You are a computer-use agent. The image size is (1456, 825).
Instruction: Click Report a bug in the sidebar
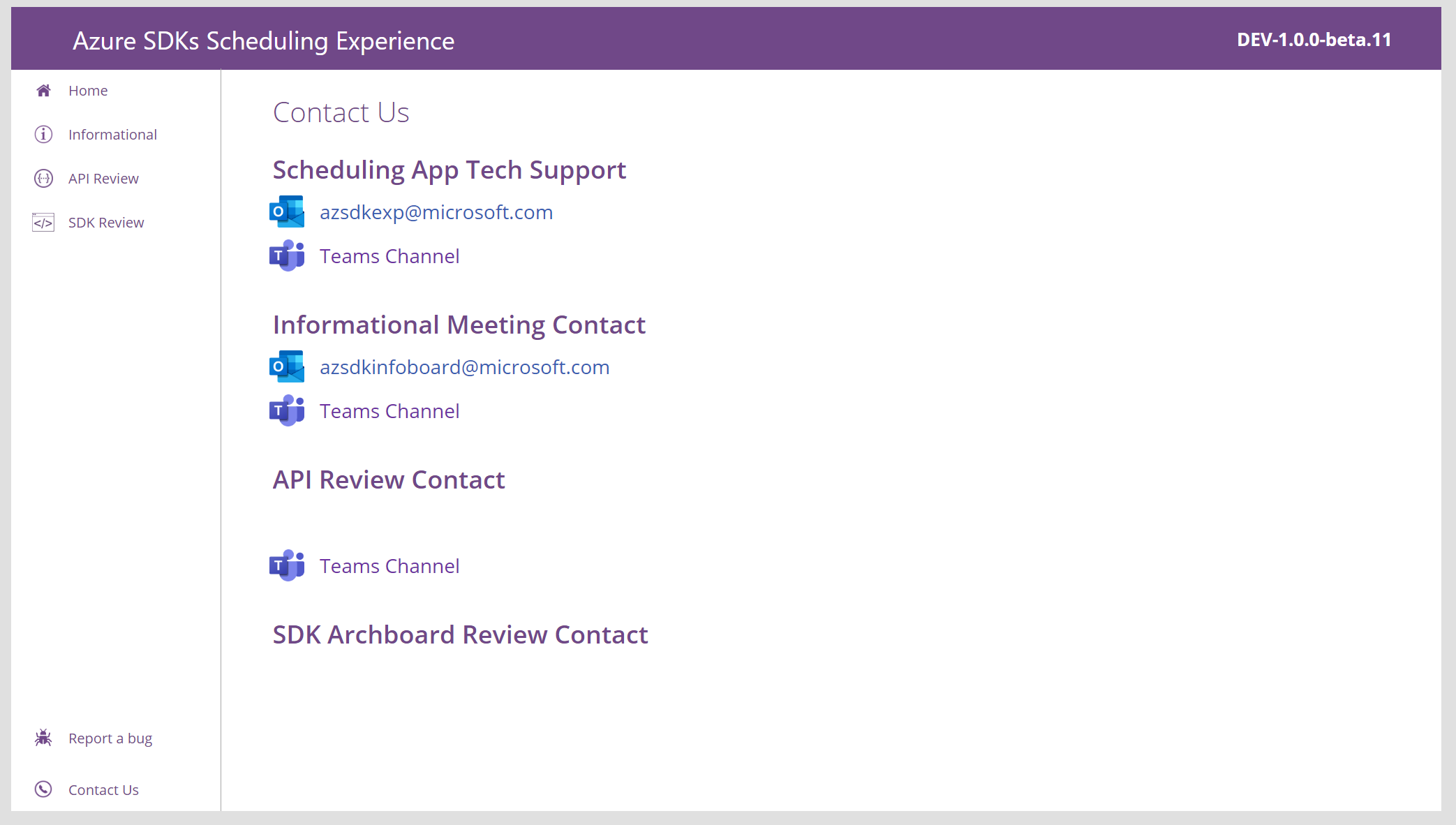click(110, 738)
